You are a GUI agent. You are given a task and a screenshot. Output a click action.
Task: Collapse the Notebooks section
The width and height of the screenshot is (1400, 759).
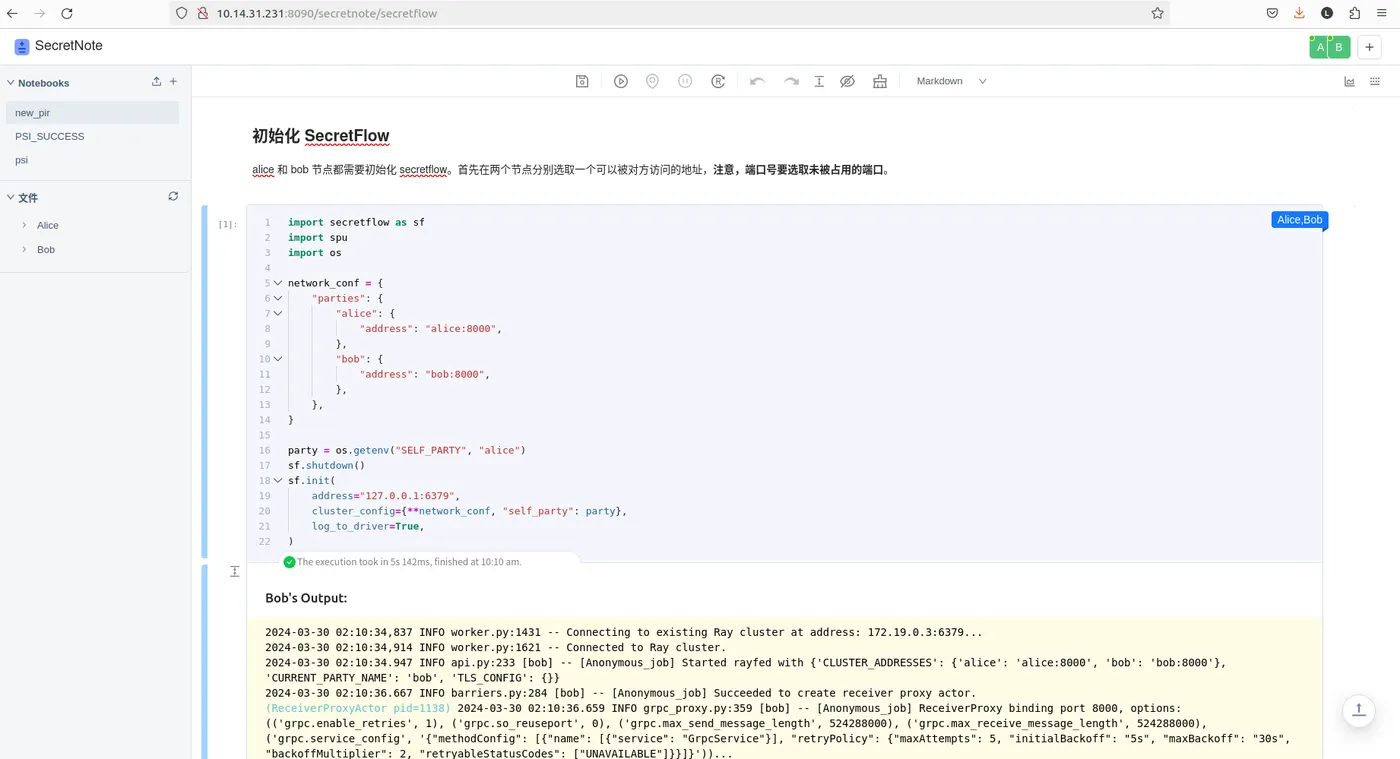(x=11, y=83)
